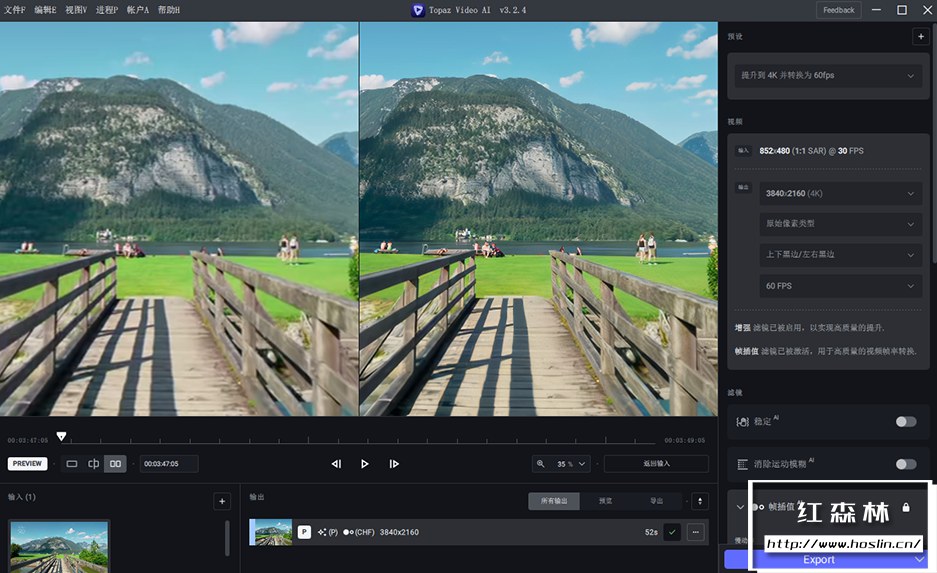The height and width of the screenshot is (573, 937).
Task: Step back one frame
Action: point(336,464)
